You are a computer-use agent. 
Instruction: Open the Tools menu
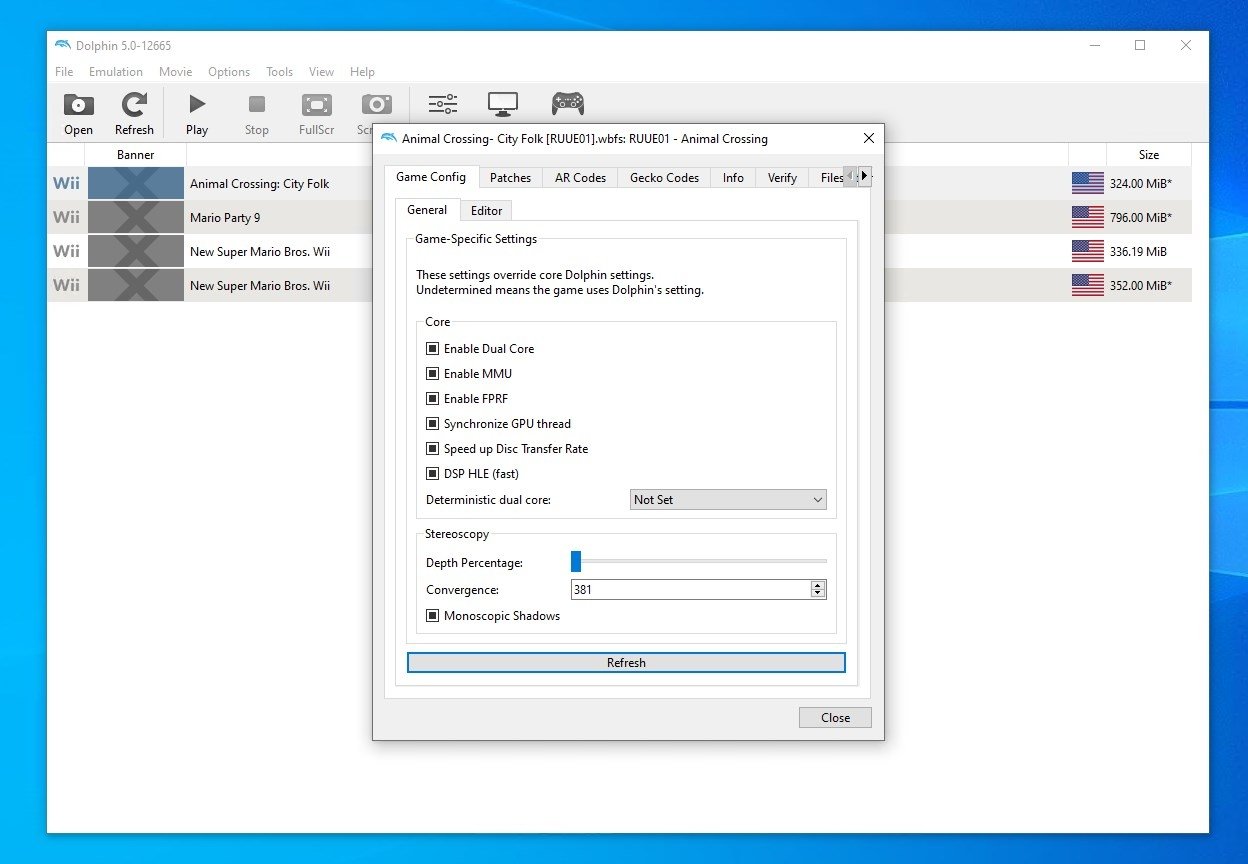(x=280, y=72)
